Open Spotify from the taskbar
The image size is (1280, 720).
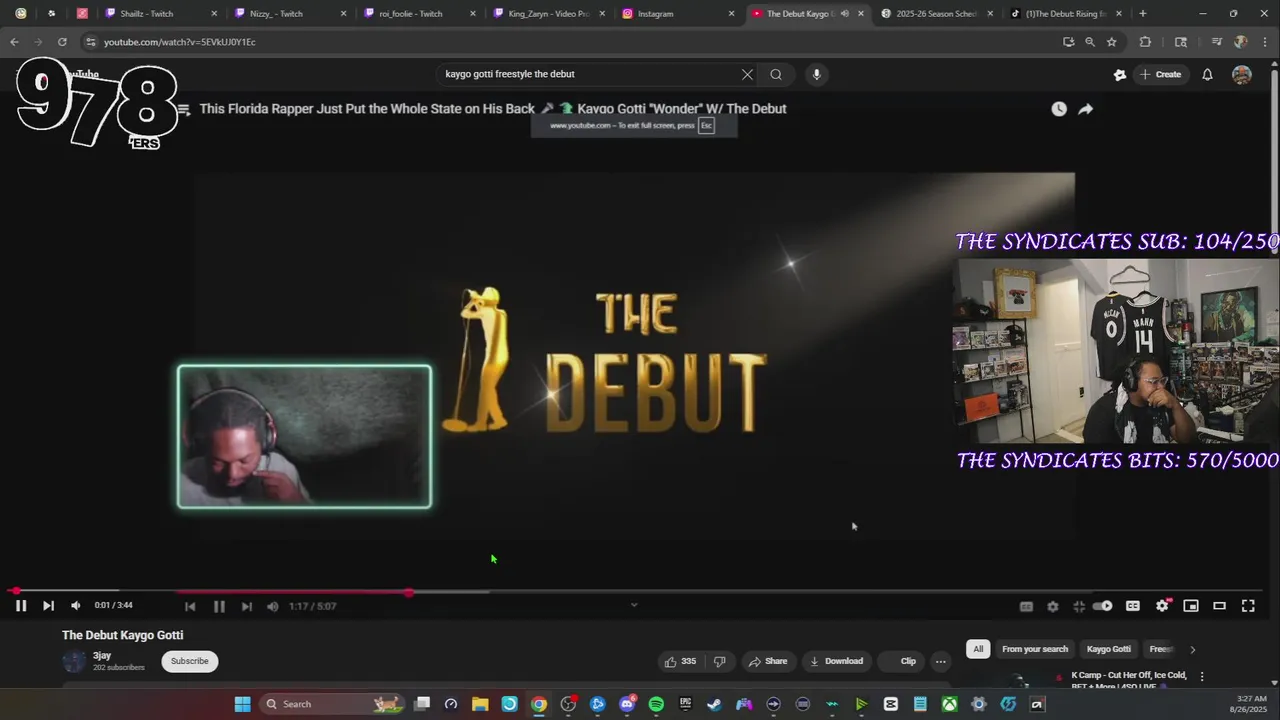coord(656,704)
